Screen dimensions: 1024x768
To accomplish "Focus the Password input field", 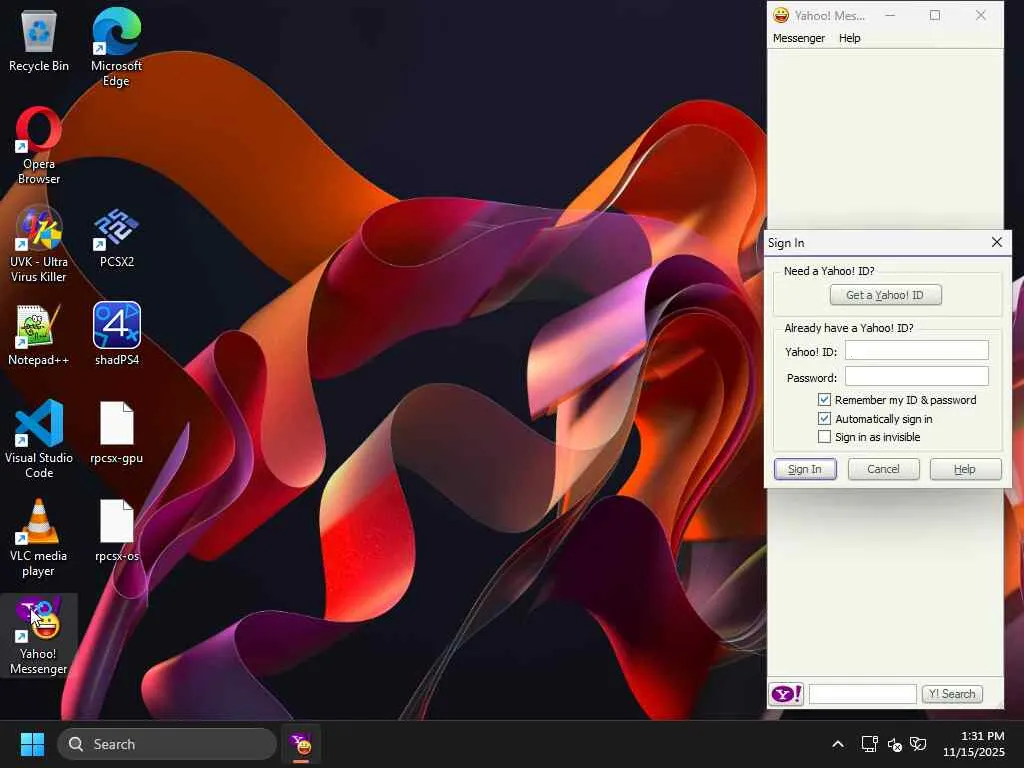I will 916,376.
